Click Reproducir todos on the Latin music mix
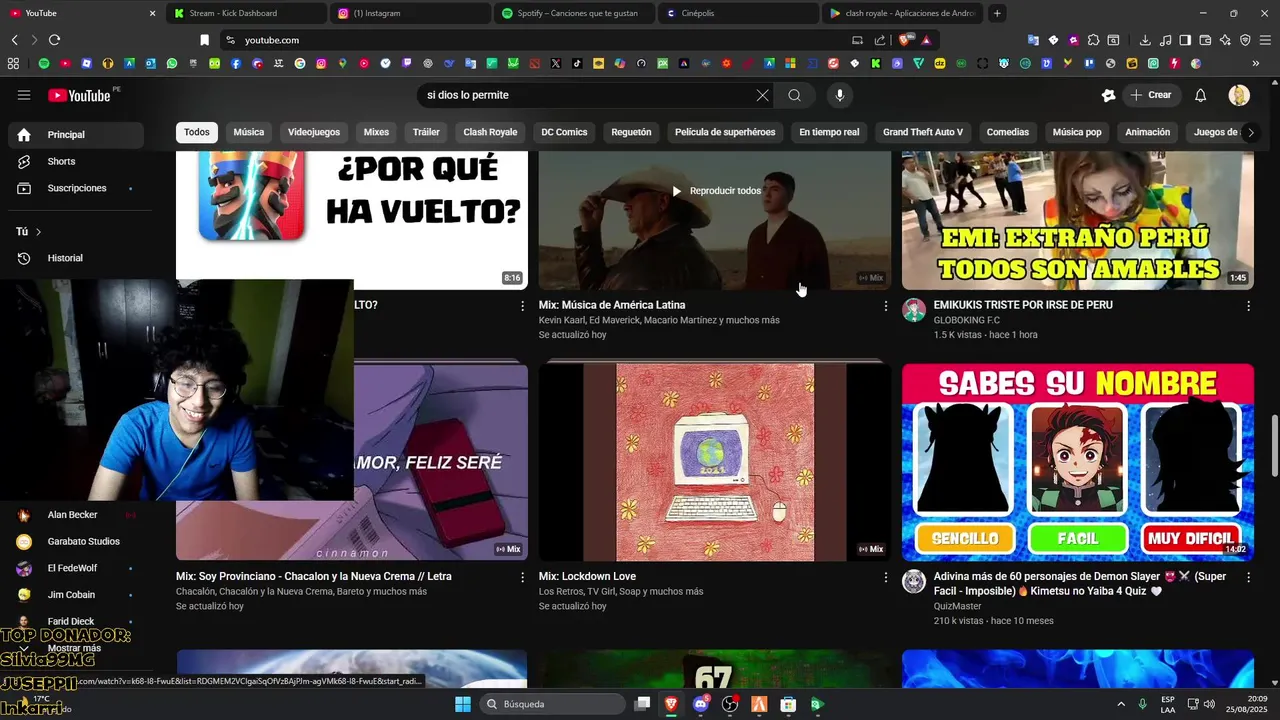This screenshot has width=1280, height=720. (x=716, y=191)
